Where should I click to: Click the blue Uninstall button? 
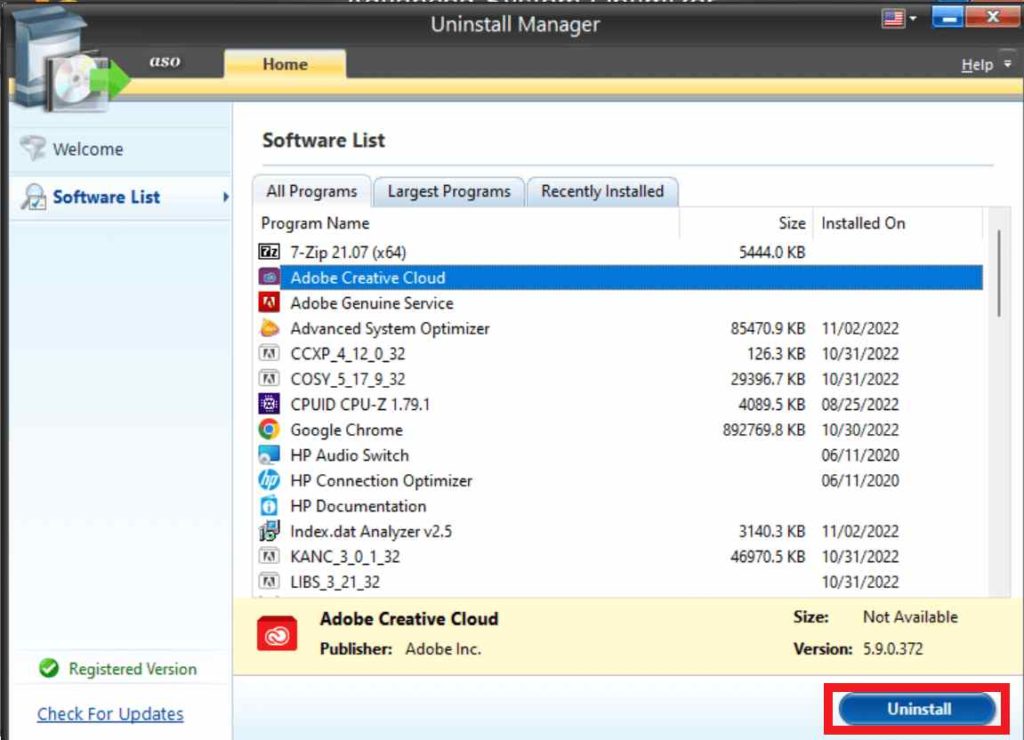point(918,709)
